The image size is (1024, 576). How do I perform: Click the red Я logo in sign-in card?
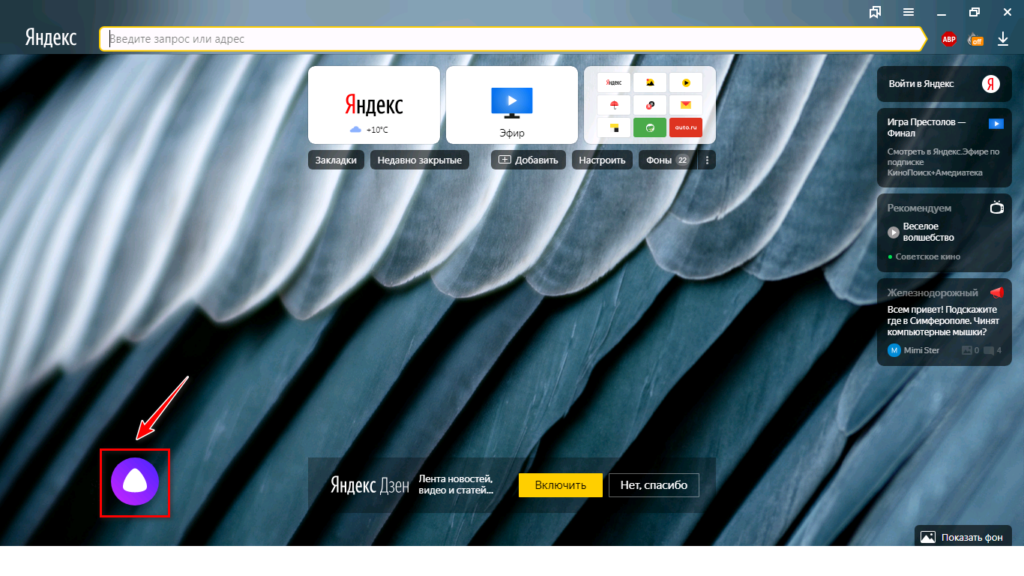(x=991, y=84)
